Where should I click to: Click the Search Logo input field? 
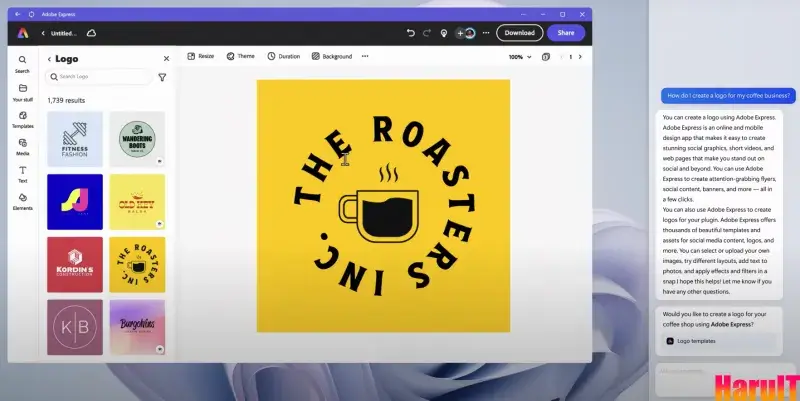pyautogui.click(x=99, y=77)
